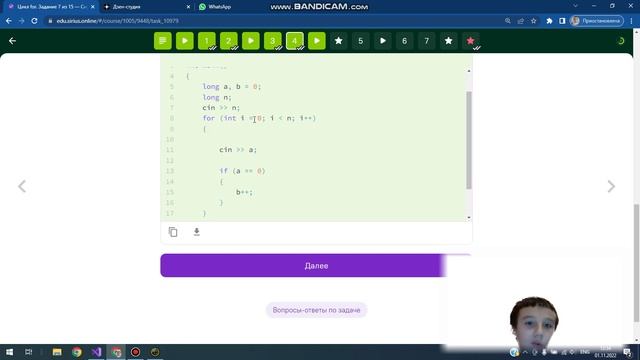Image resolution: width=640 pixels, height=360 pixels.
Task: Switch to the WhatsApp browser tab
Action: click(x=220, y=7)
